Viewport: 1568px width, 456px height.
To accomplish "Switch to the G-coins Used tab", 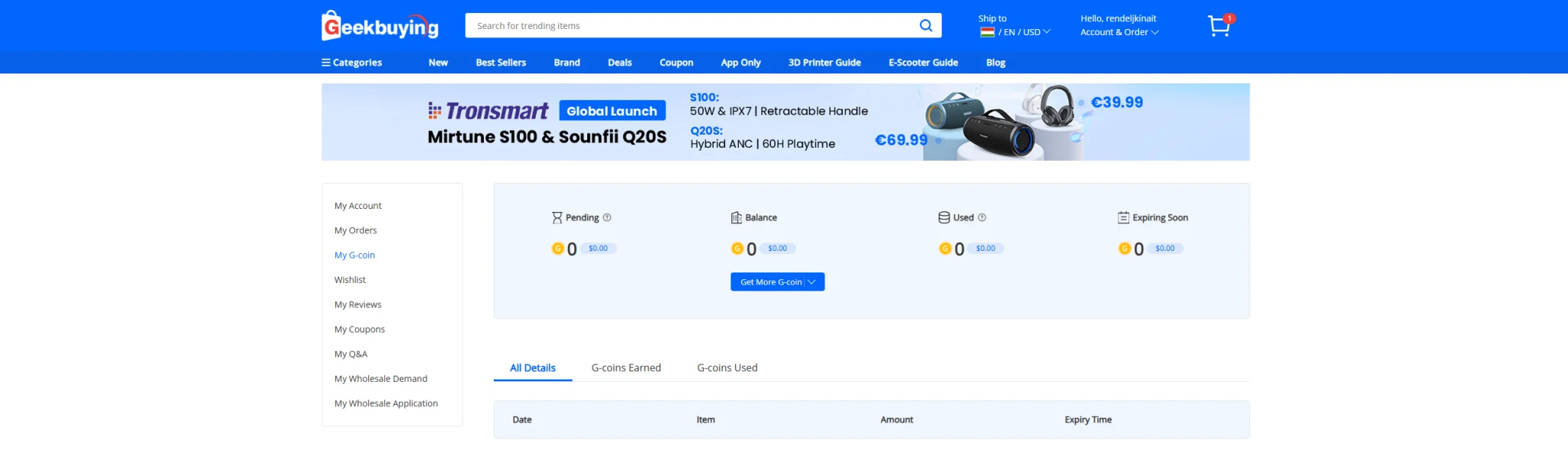I will (x=727, y=368).
